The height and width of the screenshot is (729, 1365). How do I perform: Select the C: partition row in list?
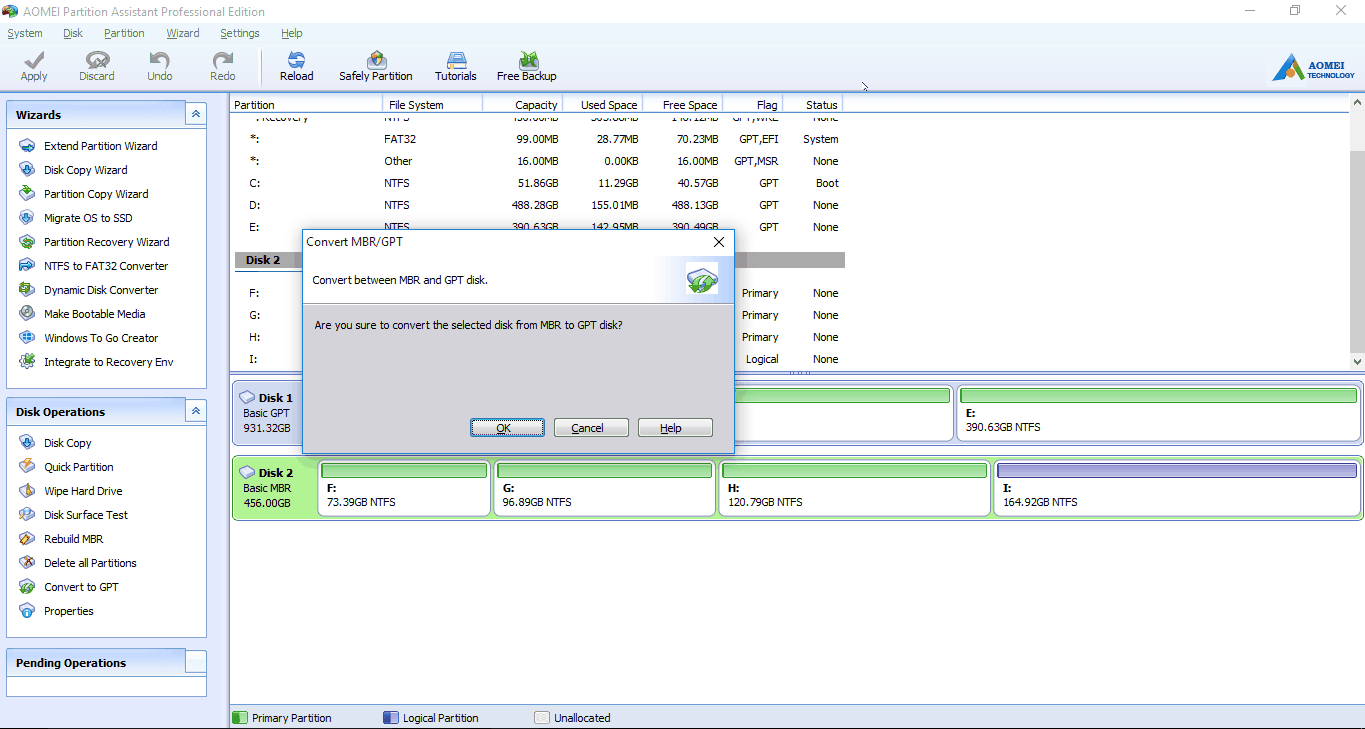538,183
